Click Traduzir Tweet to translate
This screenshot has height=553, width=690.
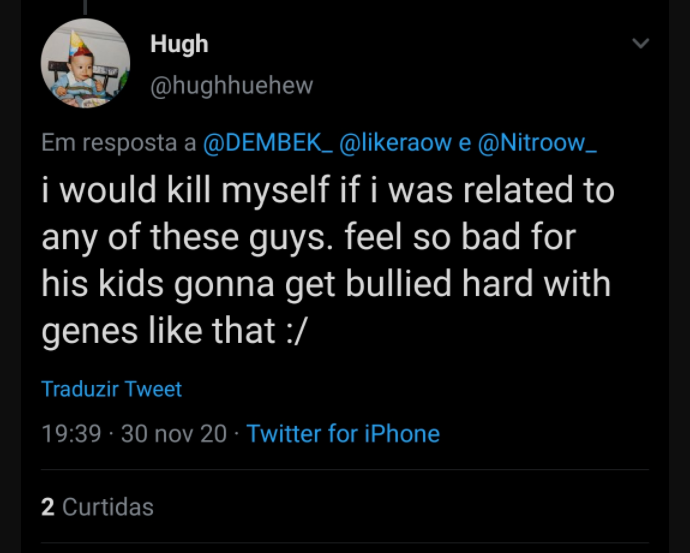[x=111, y=389]
